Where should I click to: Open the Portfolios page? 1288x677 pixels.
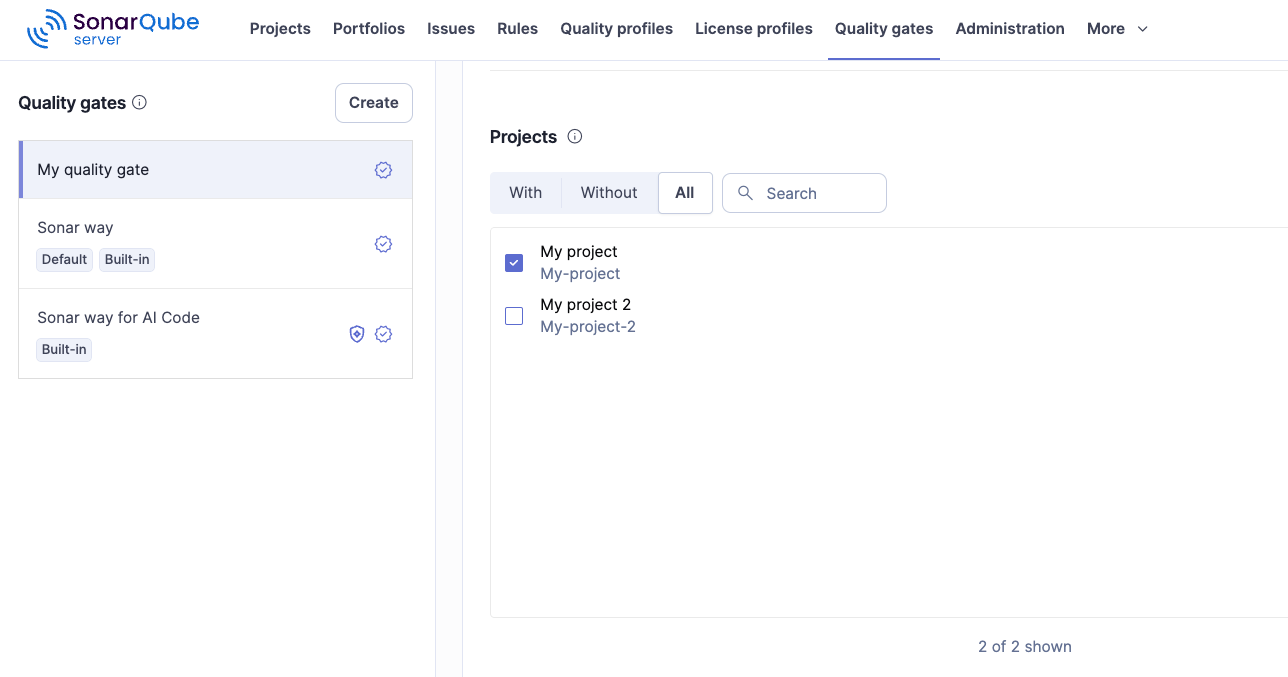[369, 29]
